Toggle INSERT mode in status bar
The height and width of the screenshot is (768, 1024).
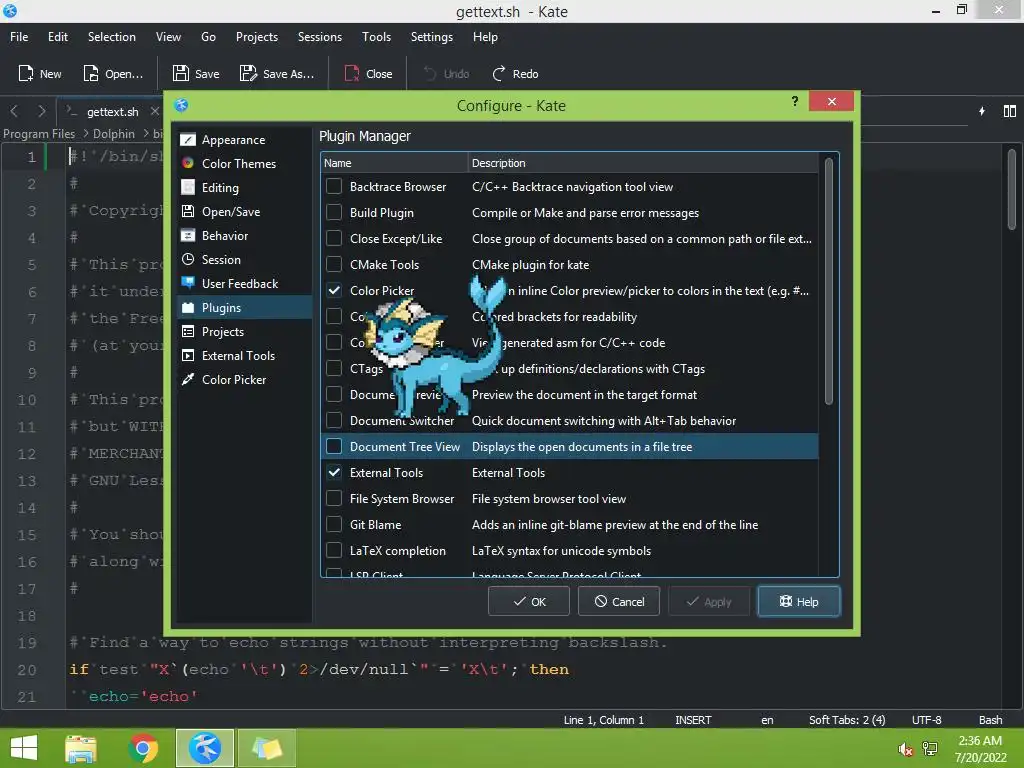[693, 720]
